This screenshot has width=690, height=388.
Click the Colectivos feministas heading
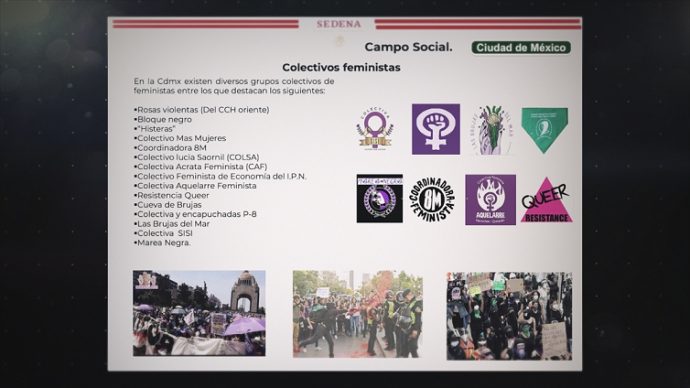tap(341, 67)
